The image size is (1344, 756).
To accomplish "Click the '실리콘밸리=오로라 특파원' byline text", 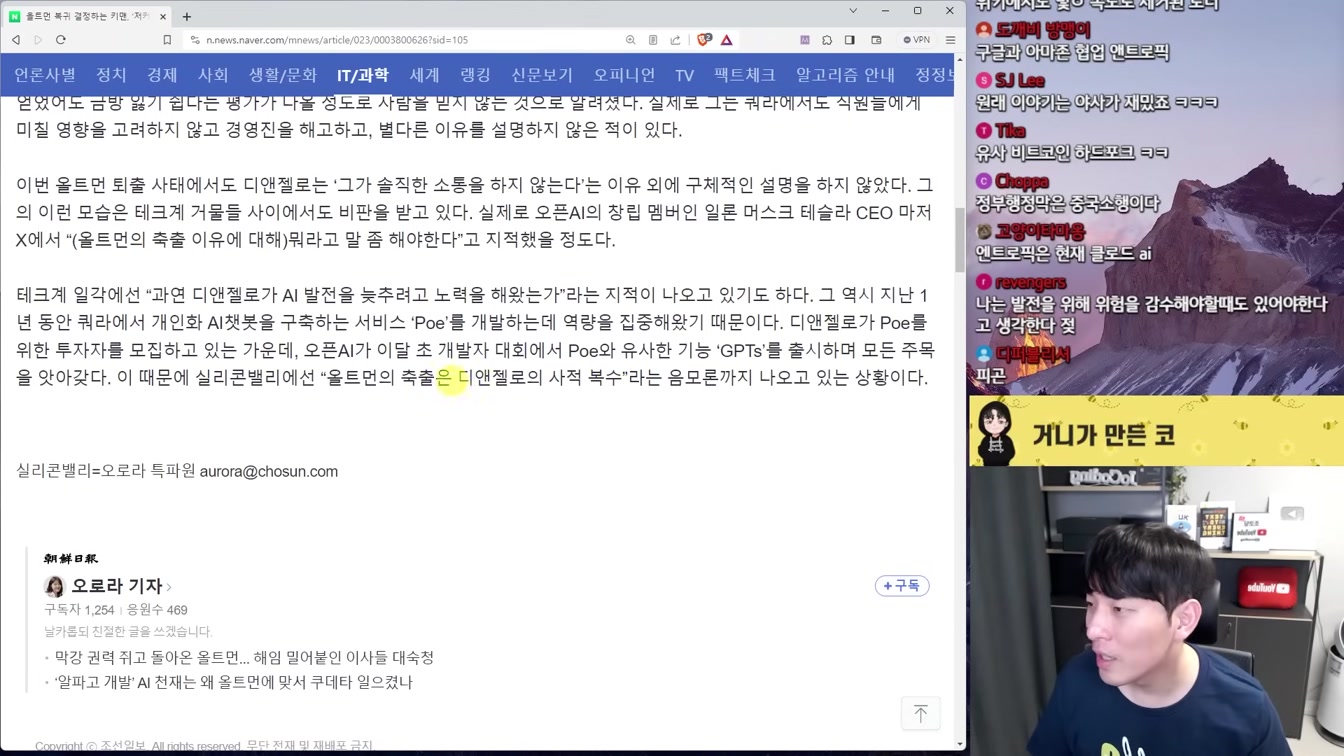I will (106, 472).
